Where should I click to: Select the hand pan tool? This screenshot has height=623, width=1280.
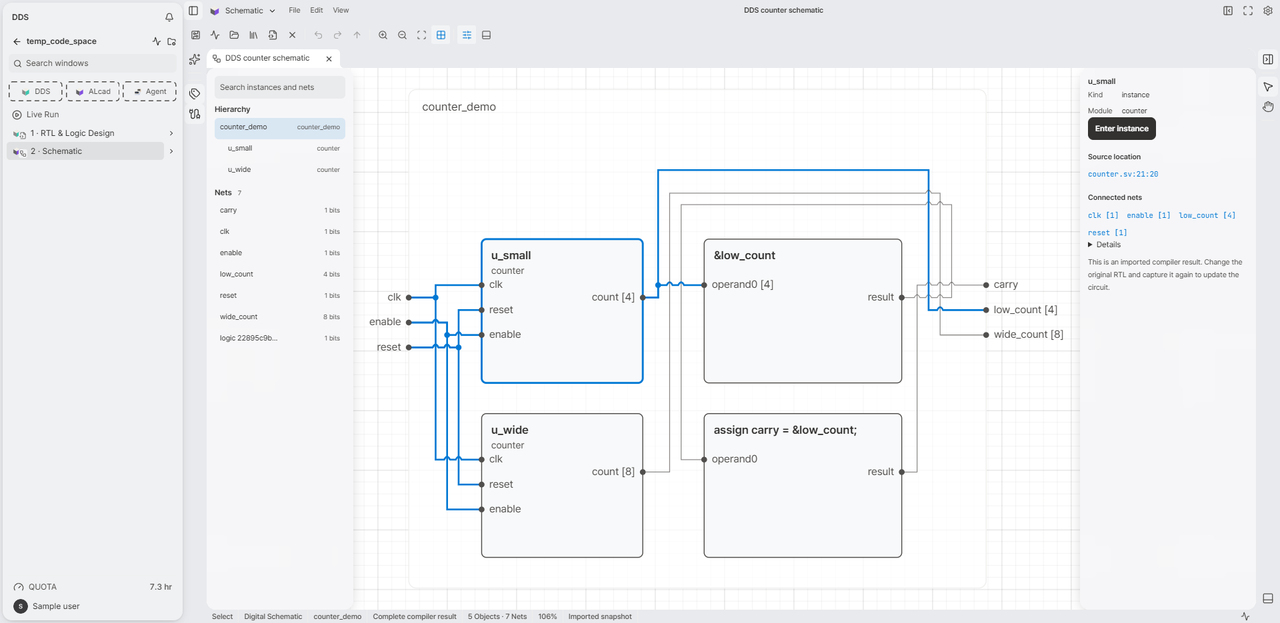(x=1268, y=107)
